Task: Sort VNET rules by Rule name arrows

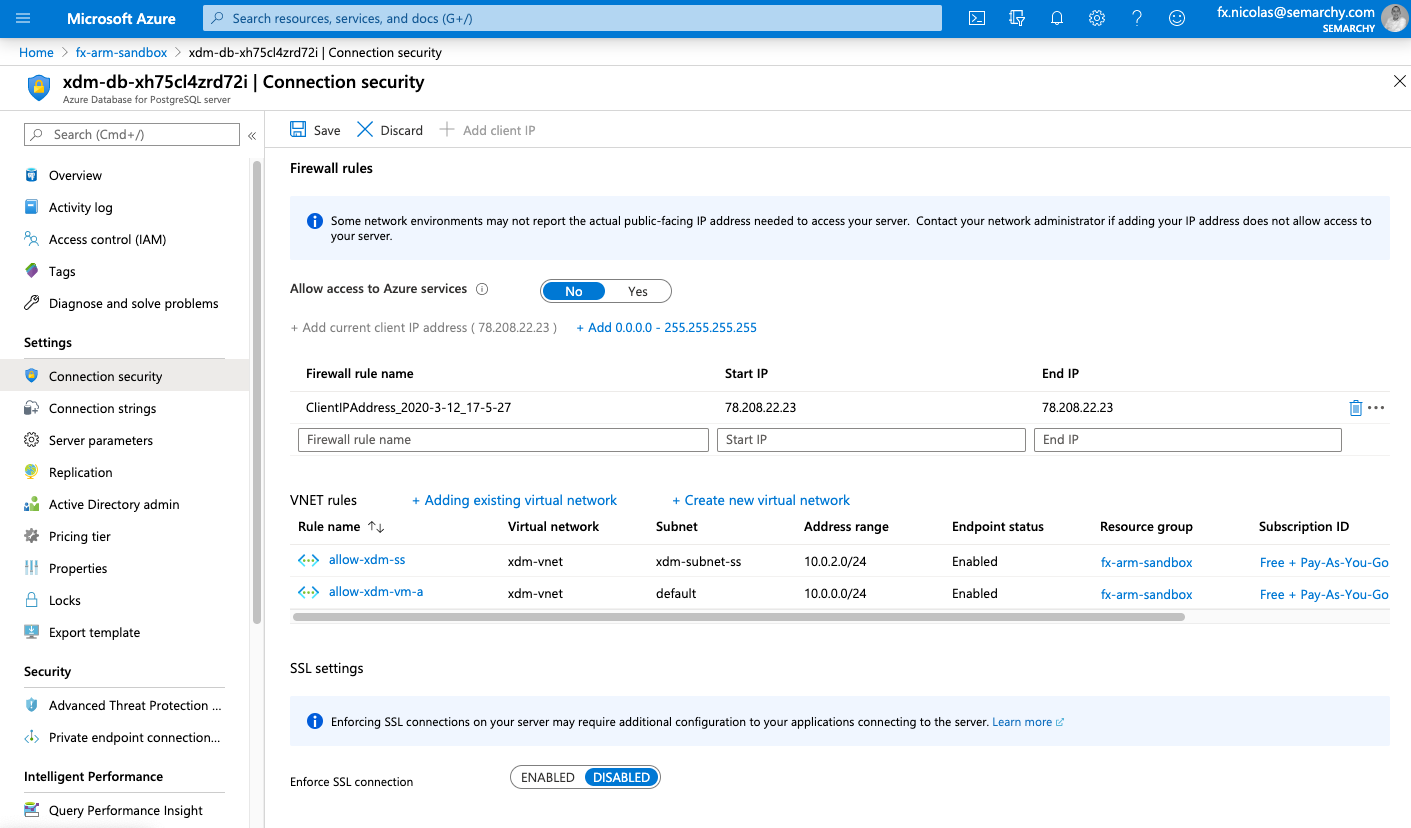Action: (376, 527)
